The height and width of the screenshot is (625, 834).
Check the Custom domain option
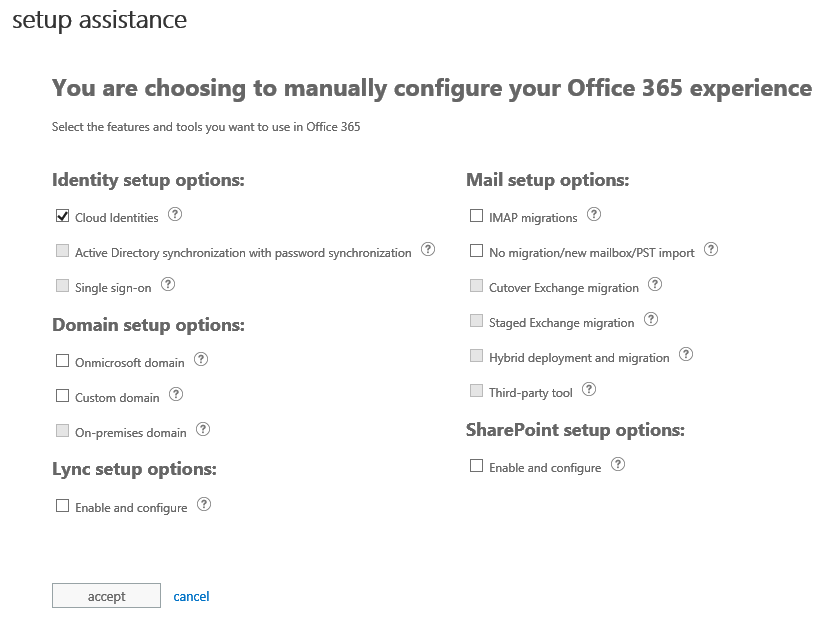pyautogui.click(x=63, y=396)
